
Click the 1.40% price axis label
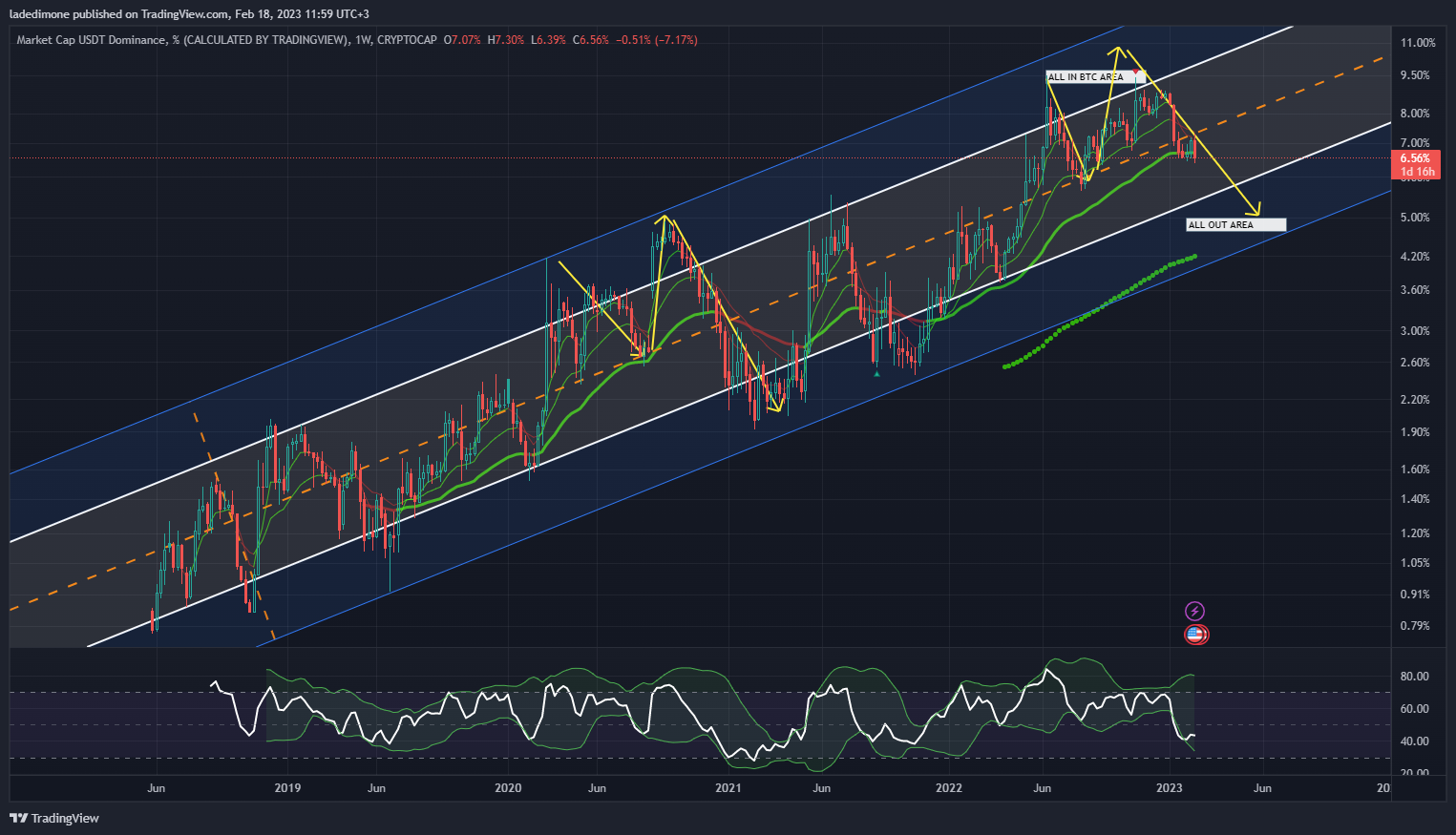[x=1415, y=499]
